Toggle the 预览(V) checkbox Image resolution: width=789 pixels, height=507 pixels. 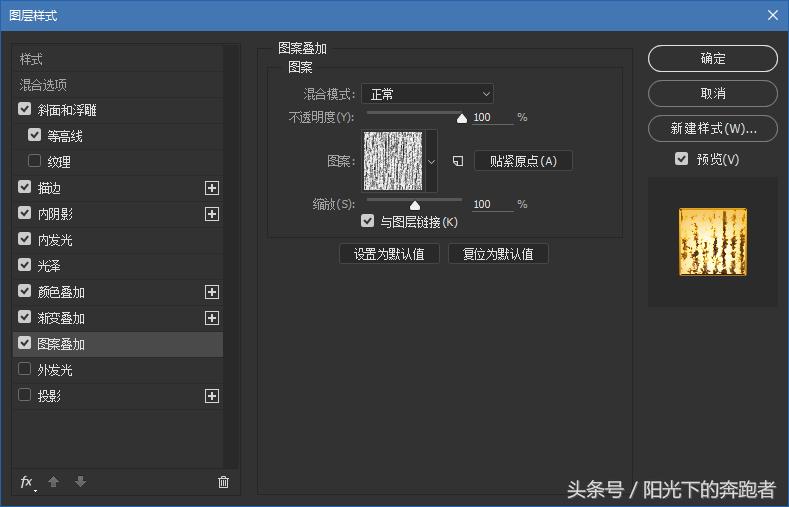pyautogui.click(x=681, y=159)
